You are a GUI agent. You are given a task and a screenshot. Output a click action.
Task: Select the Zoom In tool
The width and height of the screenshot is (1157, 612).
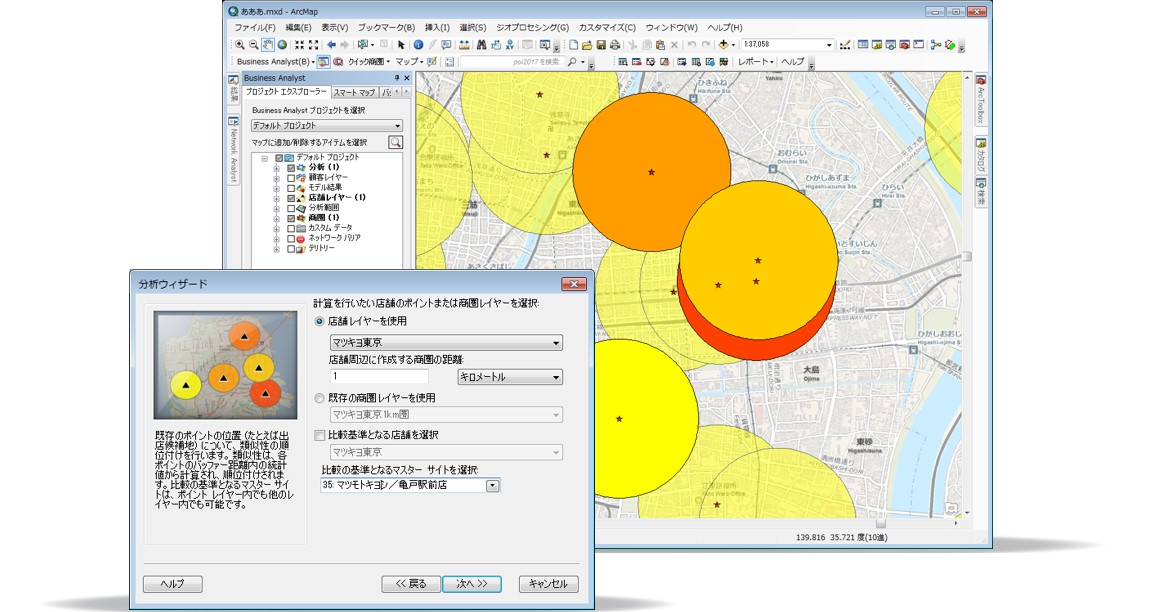240,45
